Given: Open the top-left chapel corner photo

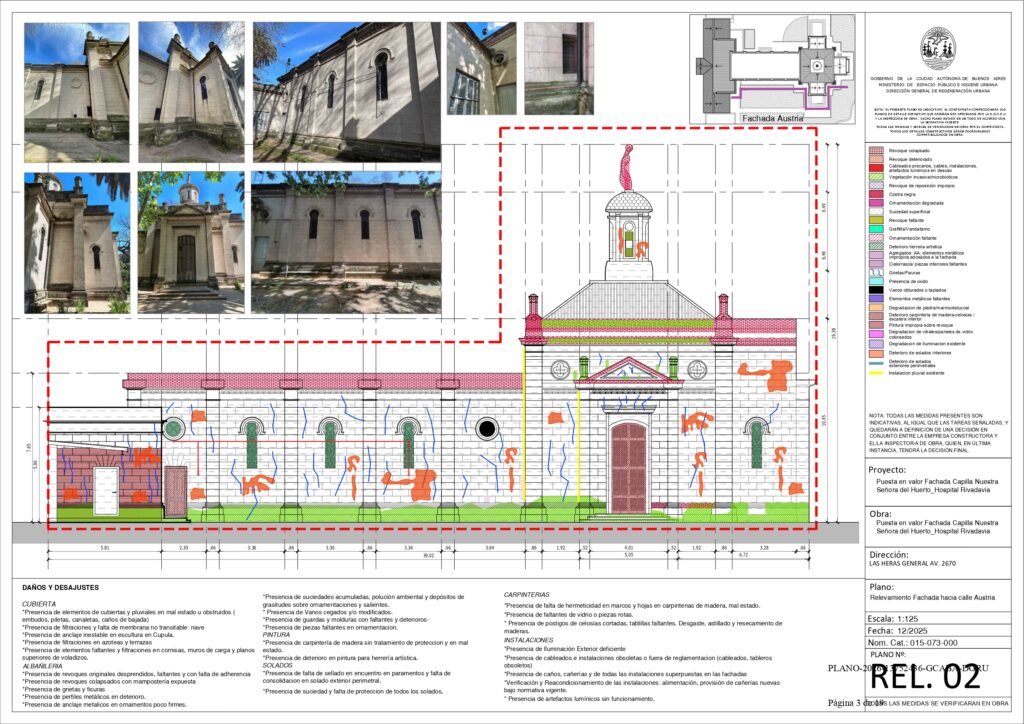Looking at the screenshot, I should click(75, 90).
